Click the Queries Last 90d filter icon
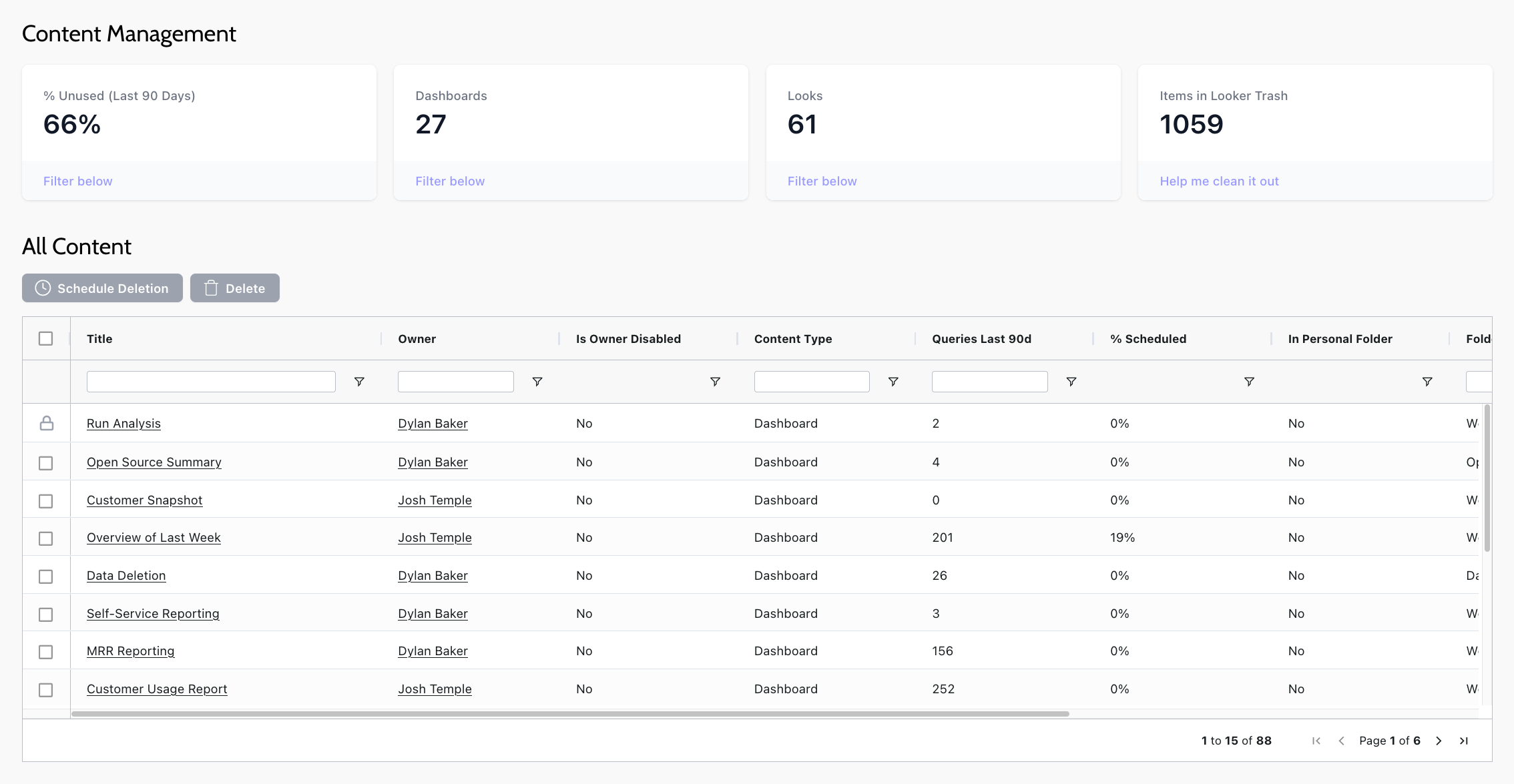Screen dimensions: 1514x784 click(x=1071, y=382)
